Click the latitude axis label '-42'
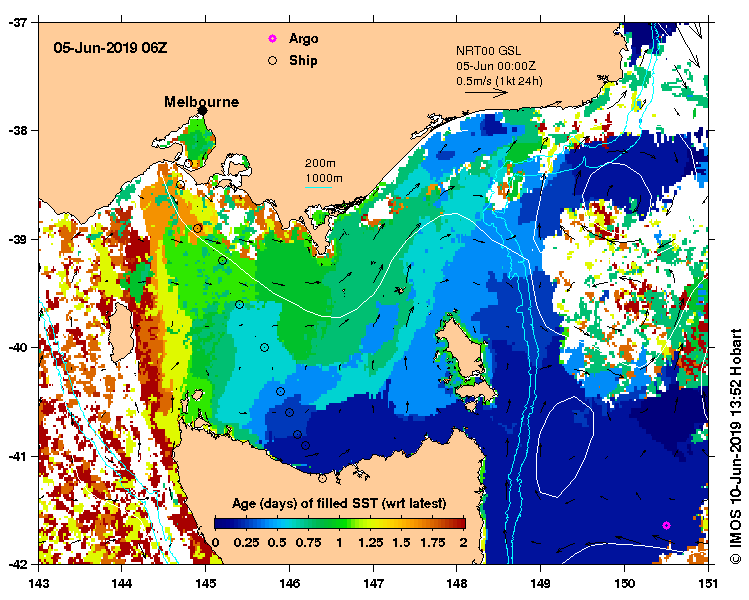This screenshot has height=600, width=749. click(x=18, y=564)
